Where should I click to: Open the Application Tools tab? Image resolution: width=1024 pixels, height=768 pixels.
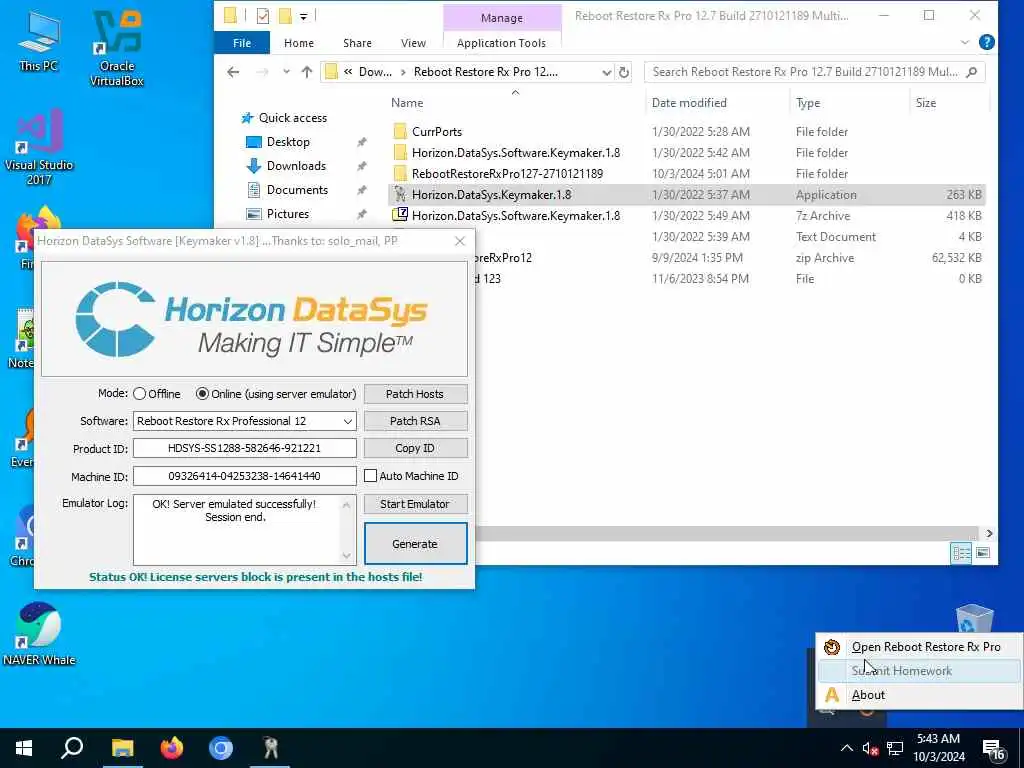pyautogui.click(x=501, y=43)
